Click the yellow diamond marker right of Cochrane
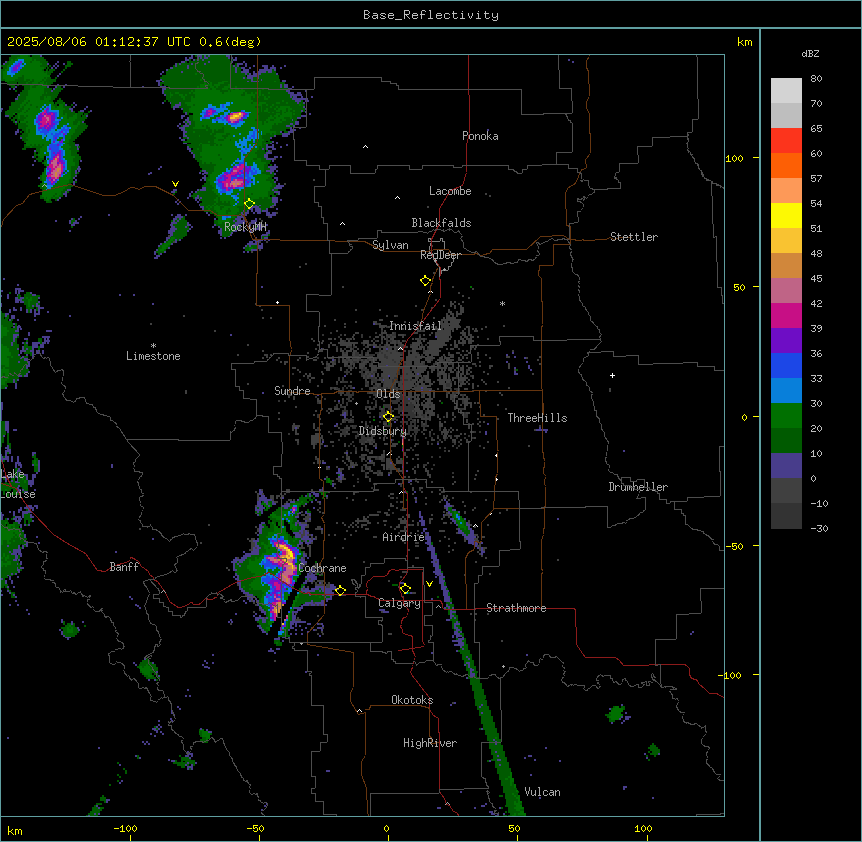This screenshot has width=862, height=842. 340,590
